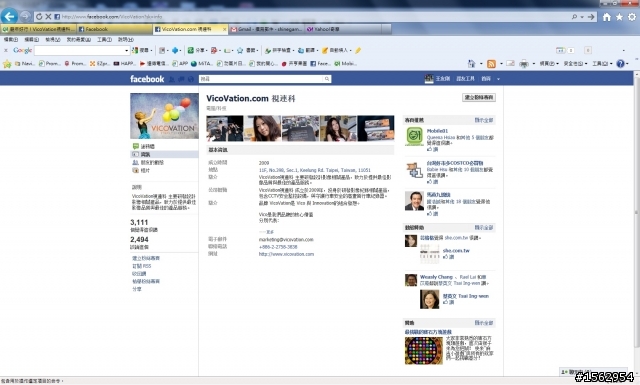This screenshot has width=640, height=385.
Task: Click the facebook logo
Action: coord(147,79)
